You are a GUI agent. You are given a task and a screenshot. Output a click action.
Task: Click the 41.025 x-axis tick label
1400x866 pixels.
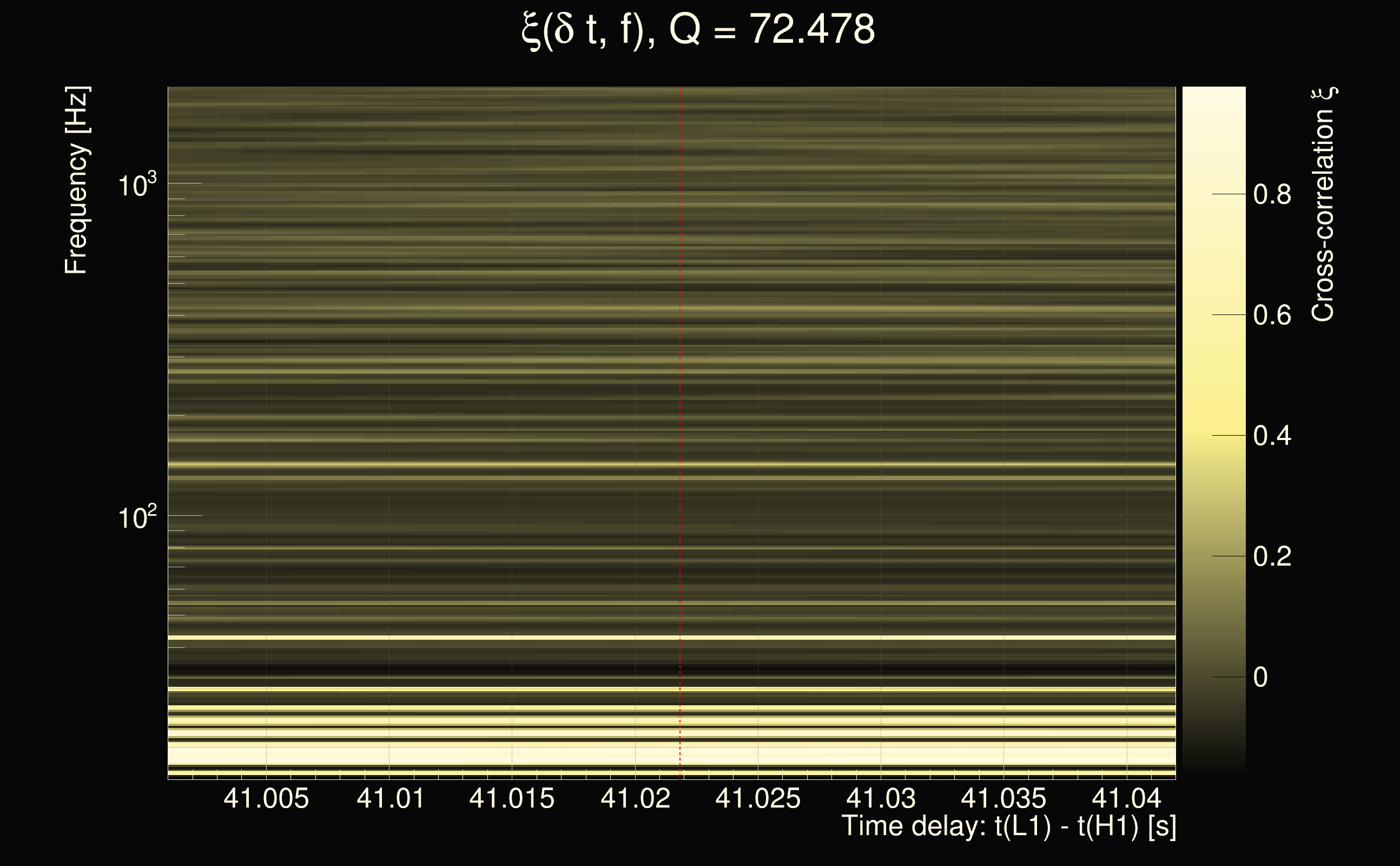[x=758, y=798]
